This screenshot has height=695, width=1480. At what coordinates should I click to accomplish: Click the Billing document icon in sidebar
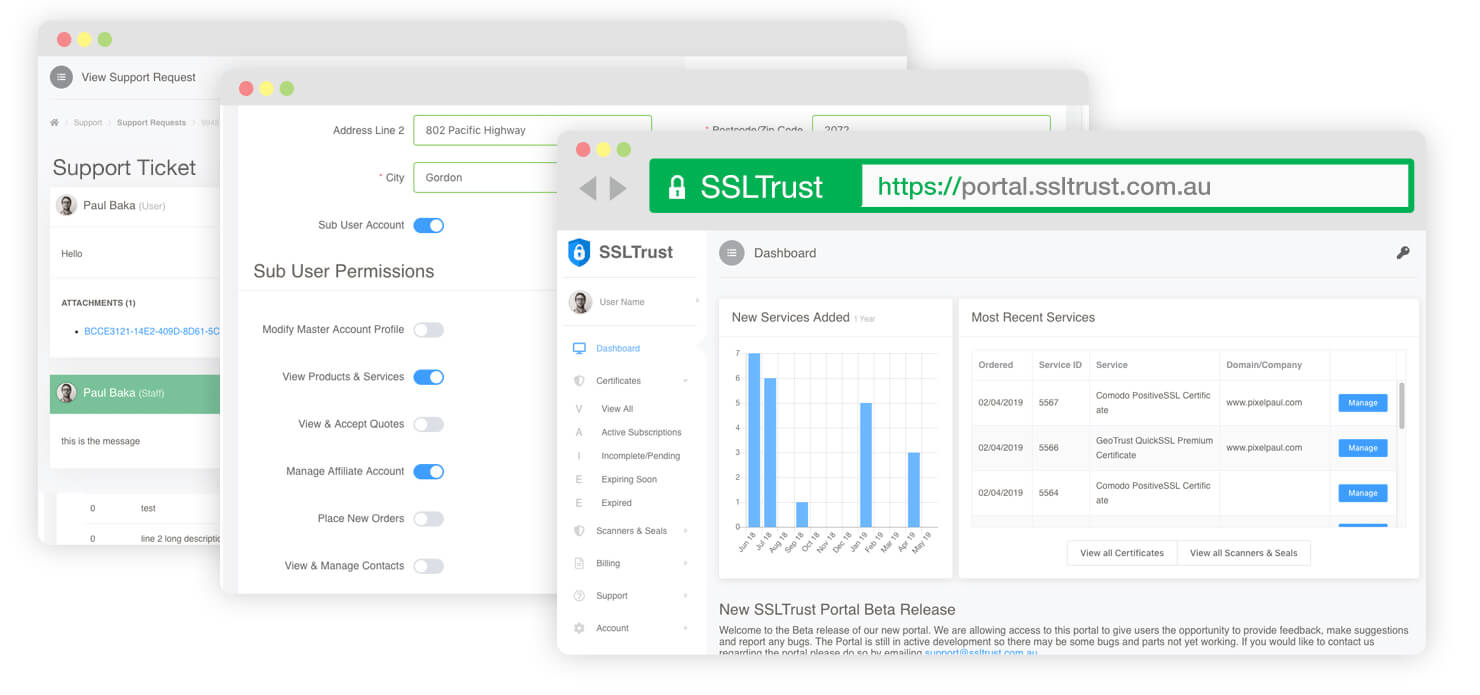(579, 563)
